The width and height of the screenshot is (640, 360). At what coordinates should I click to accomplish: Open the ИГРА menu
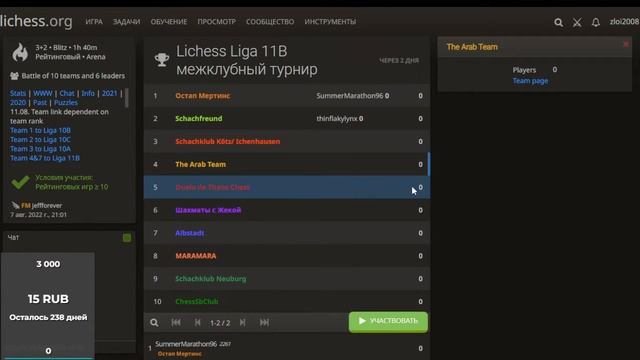(x=94, y=22)
